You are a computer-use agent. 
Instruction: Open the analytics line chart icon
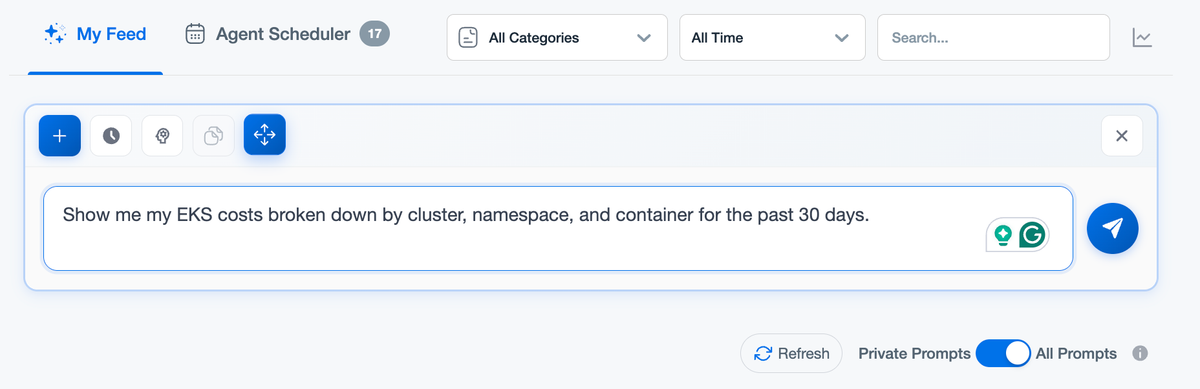point(1142,38)
